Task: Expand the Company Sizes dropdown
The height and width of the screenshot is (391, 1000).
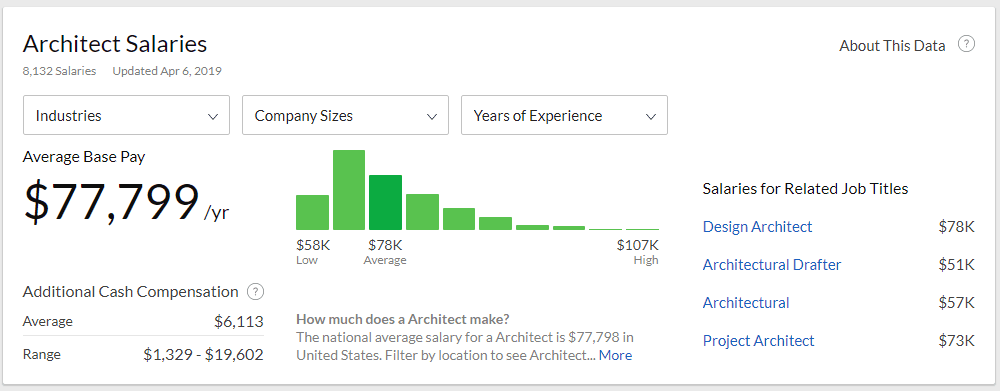Action: tap(345, 115)
